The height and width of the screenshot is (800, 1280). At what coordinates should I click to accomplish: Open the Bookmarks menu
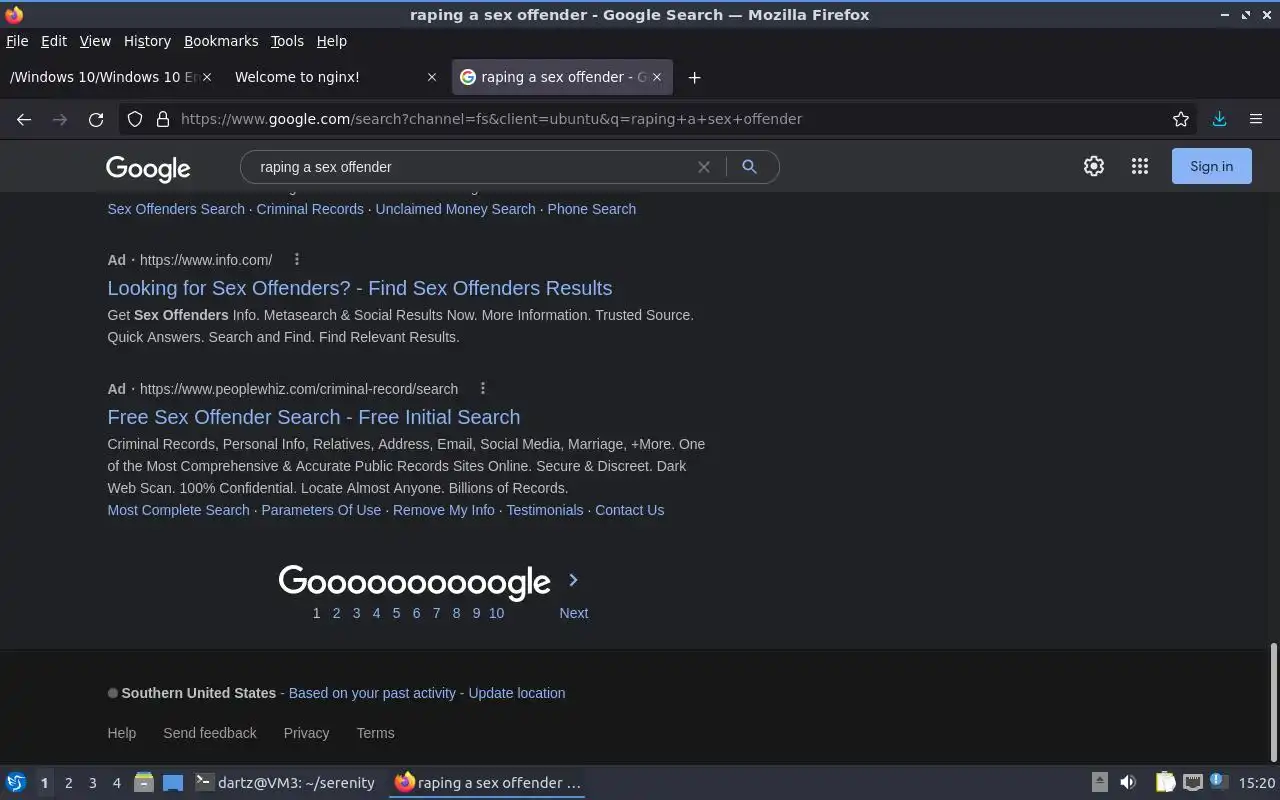click(221, 41)
